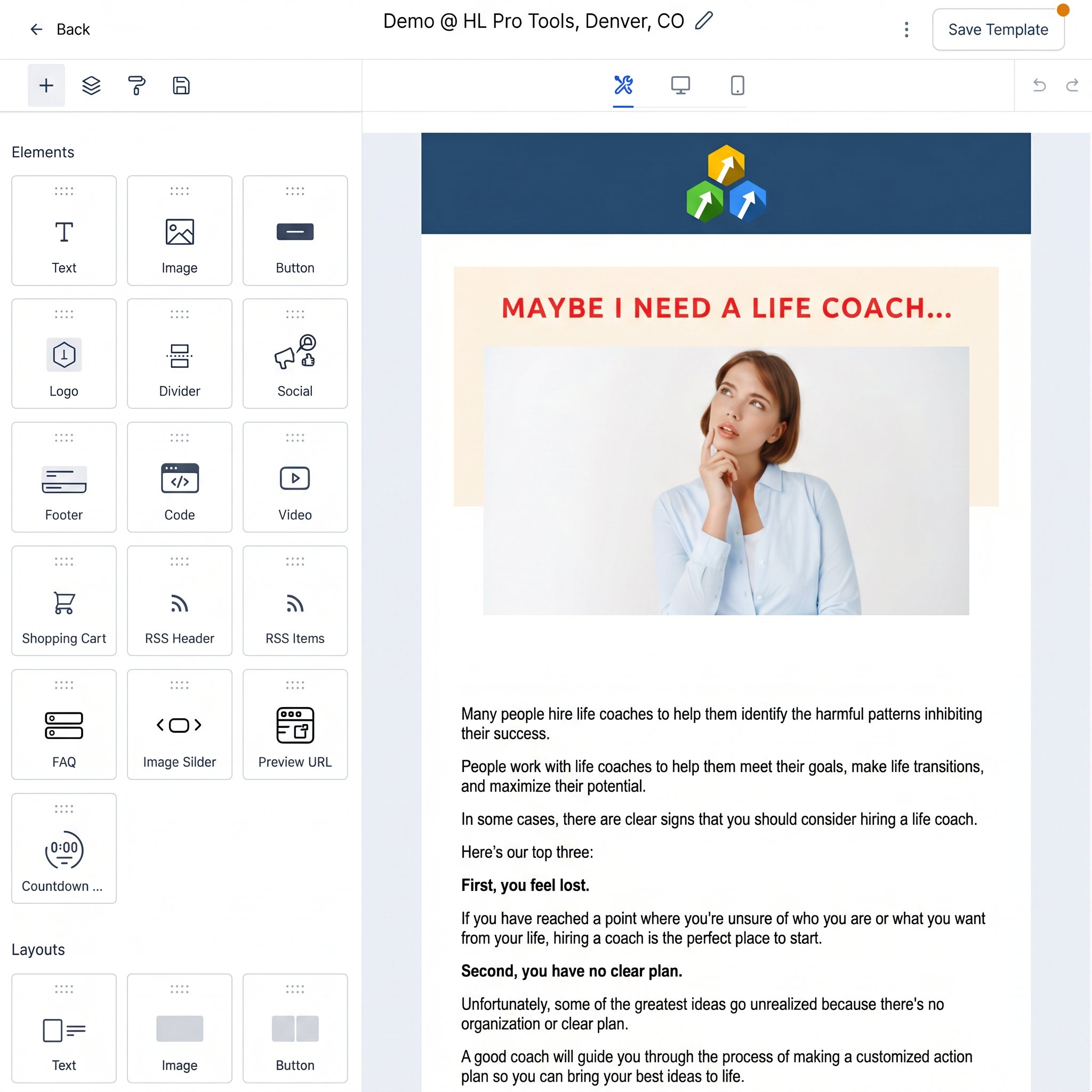Viewport: 1092px width, 1092px height.
Task: Choose the Button layout block
Action: 295,1028
